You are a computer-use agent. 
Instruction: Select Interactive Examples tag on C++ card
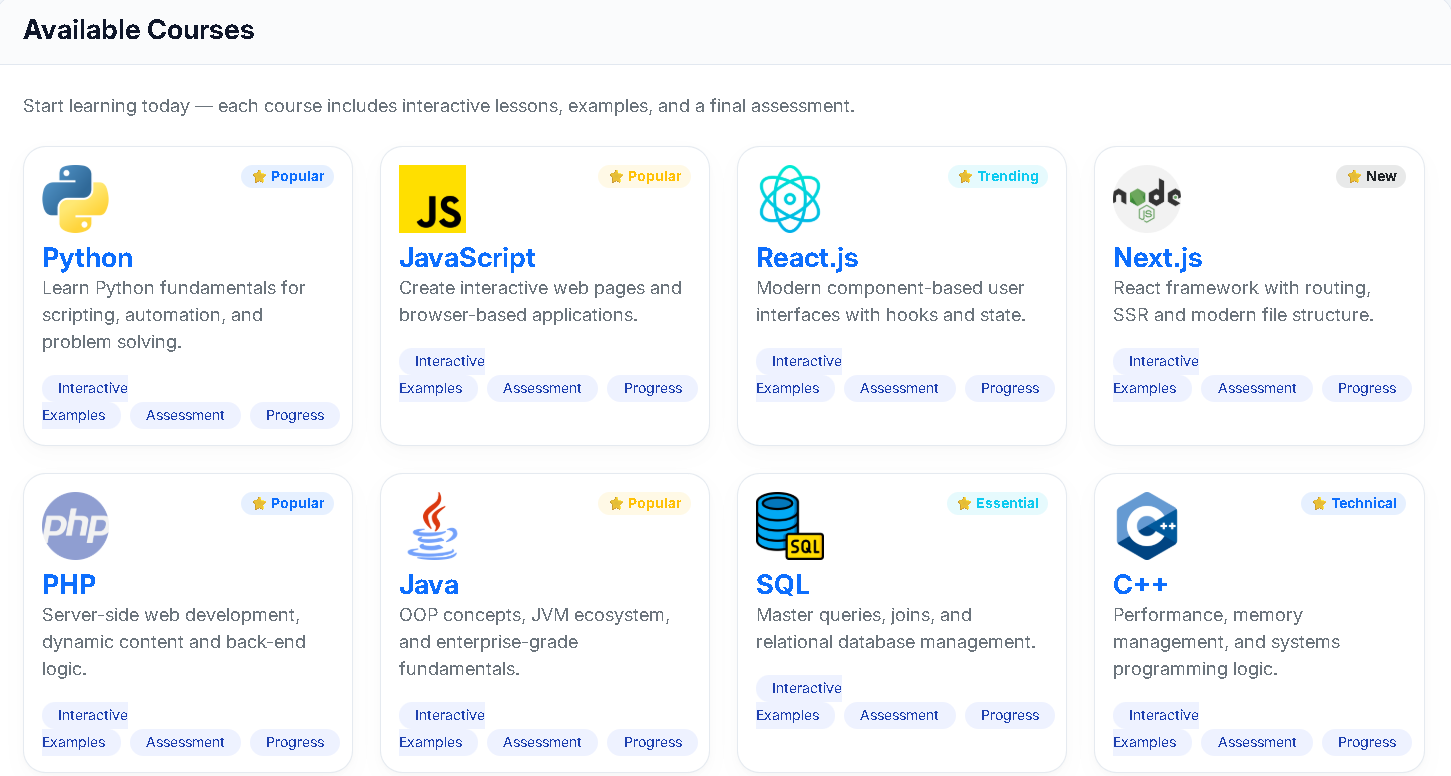(x=1155, y=729)
